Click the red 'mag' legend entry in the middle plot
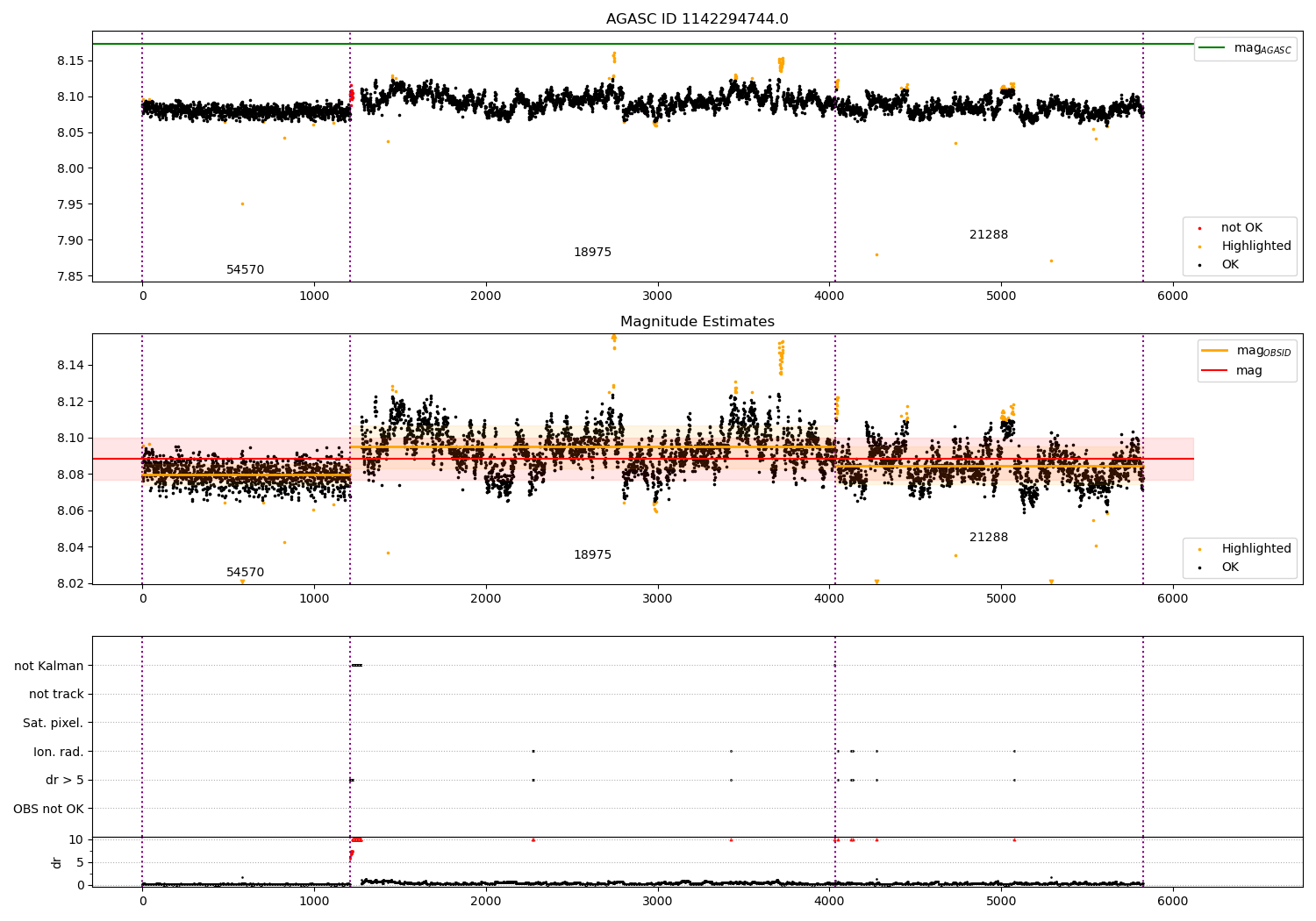This screenshot has height=921, width=1316. (1234, 370)
